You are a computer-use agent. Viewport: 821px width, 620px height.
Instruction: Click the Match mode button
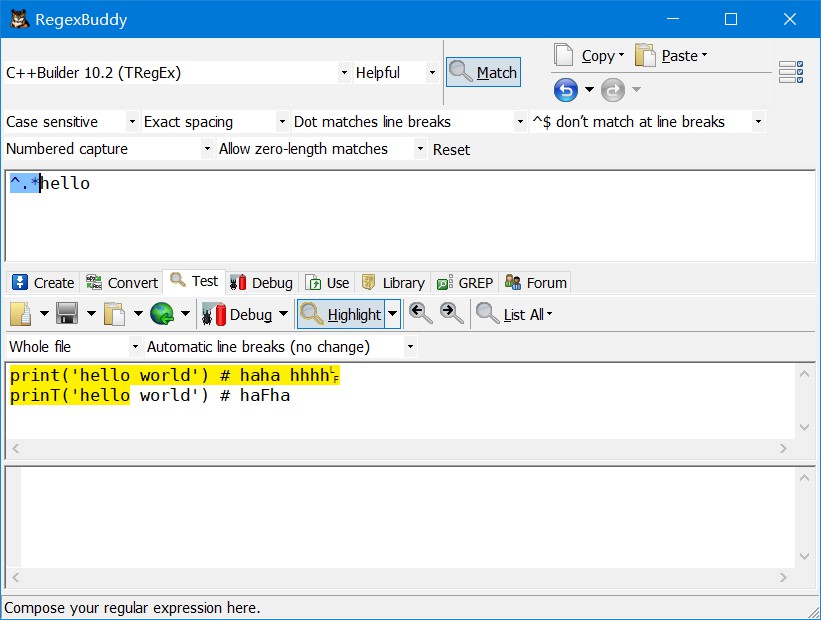[483, 72]
